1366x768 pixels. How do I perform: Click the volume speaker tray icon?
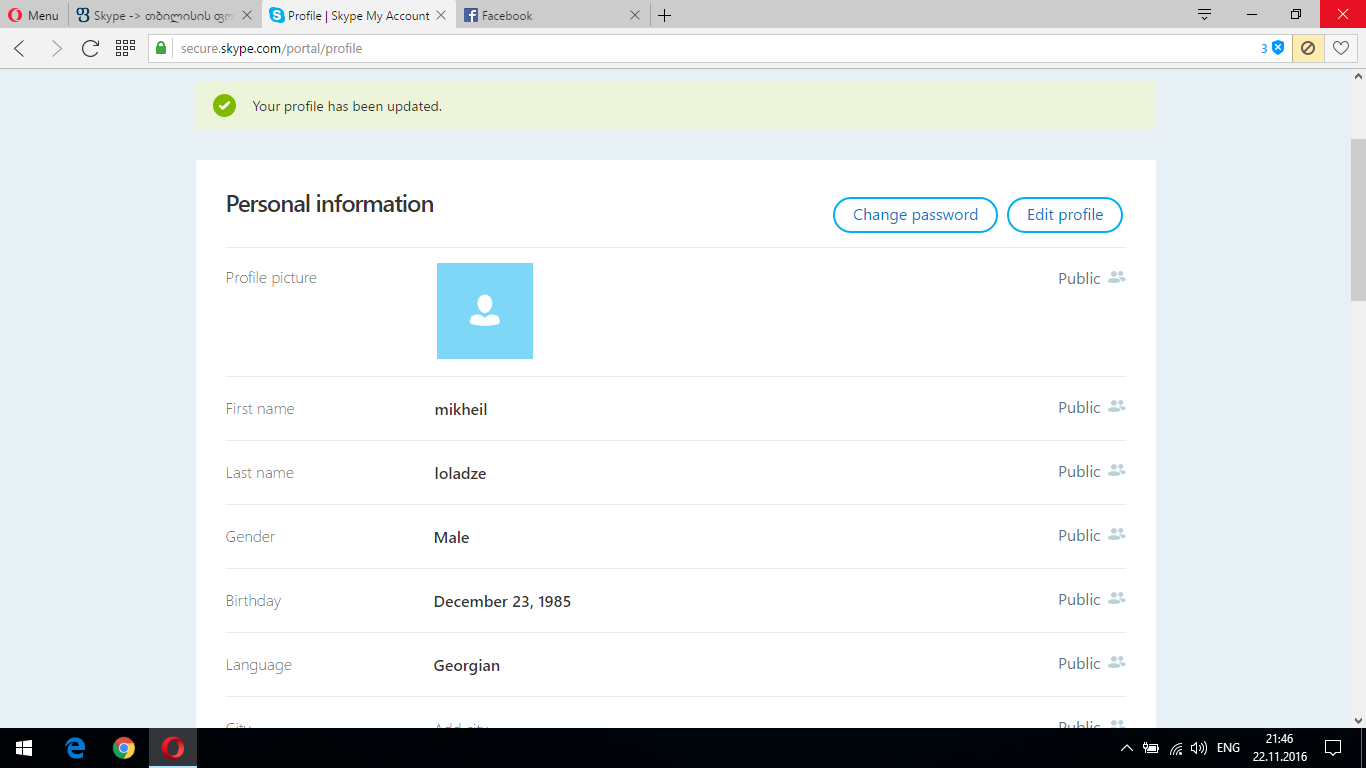(1199, 748)
